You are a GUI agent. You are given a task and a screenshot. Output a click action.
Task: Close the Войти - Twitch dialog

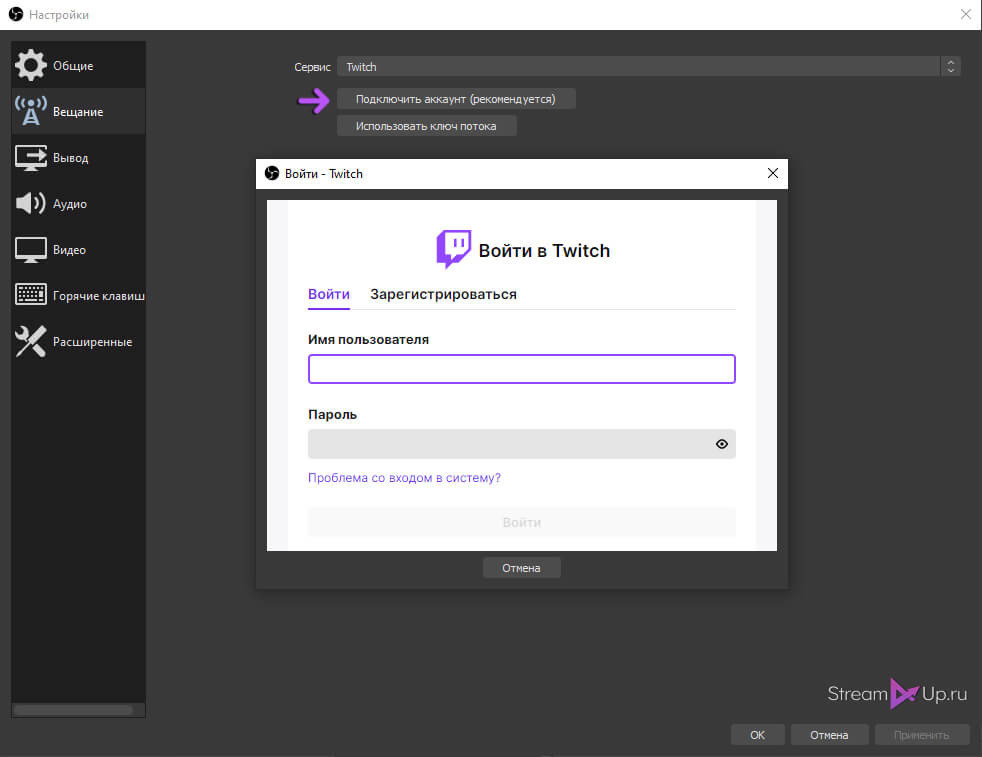(x=773, y=173)
